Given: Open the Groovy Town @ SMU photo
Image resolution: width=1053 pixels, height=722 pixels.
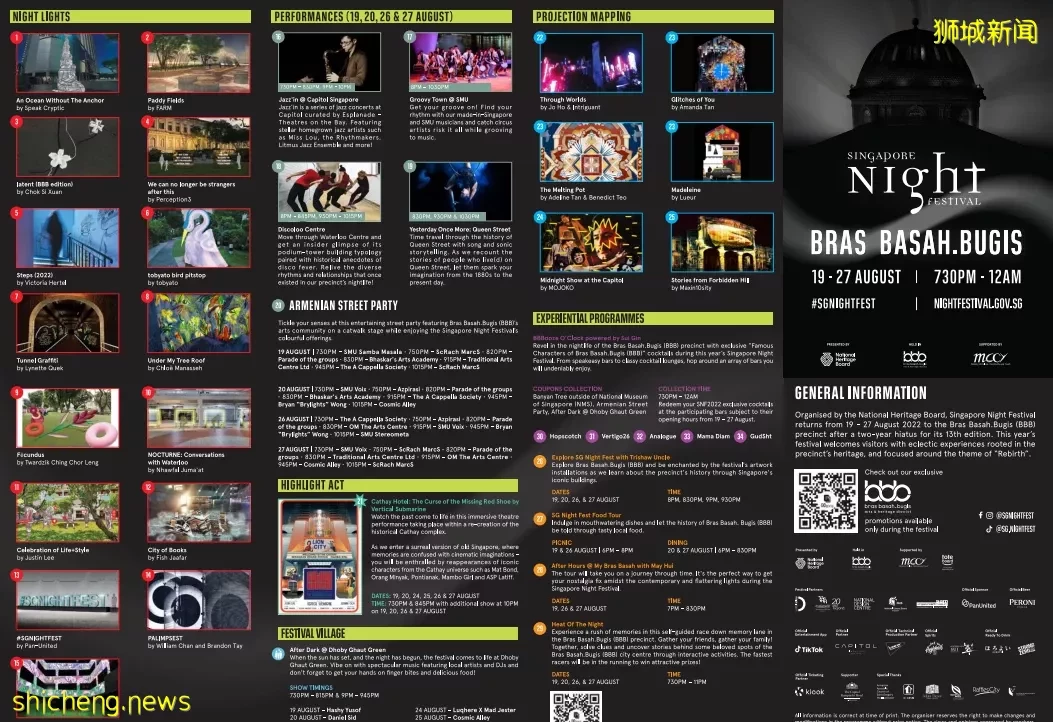Looking at the screenshot, I should click(x=461, y=62).
